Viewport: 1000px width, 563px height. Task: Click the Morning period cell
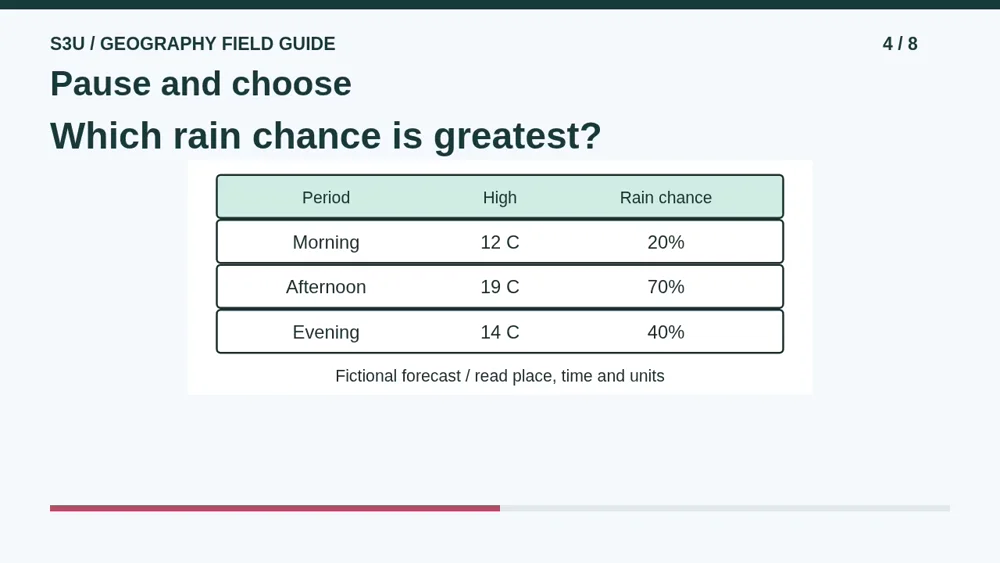tap(326, 242)
